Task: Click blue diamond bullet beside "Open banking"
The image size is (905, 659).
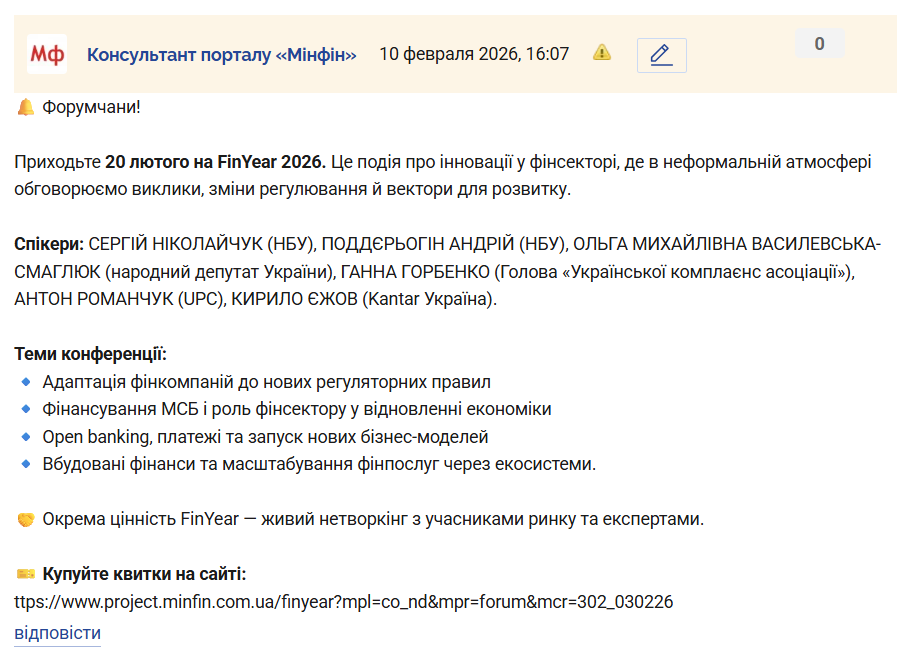Action: pyautogui.click(x=26, y=437)
